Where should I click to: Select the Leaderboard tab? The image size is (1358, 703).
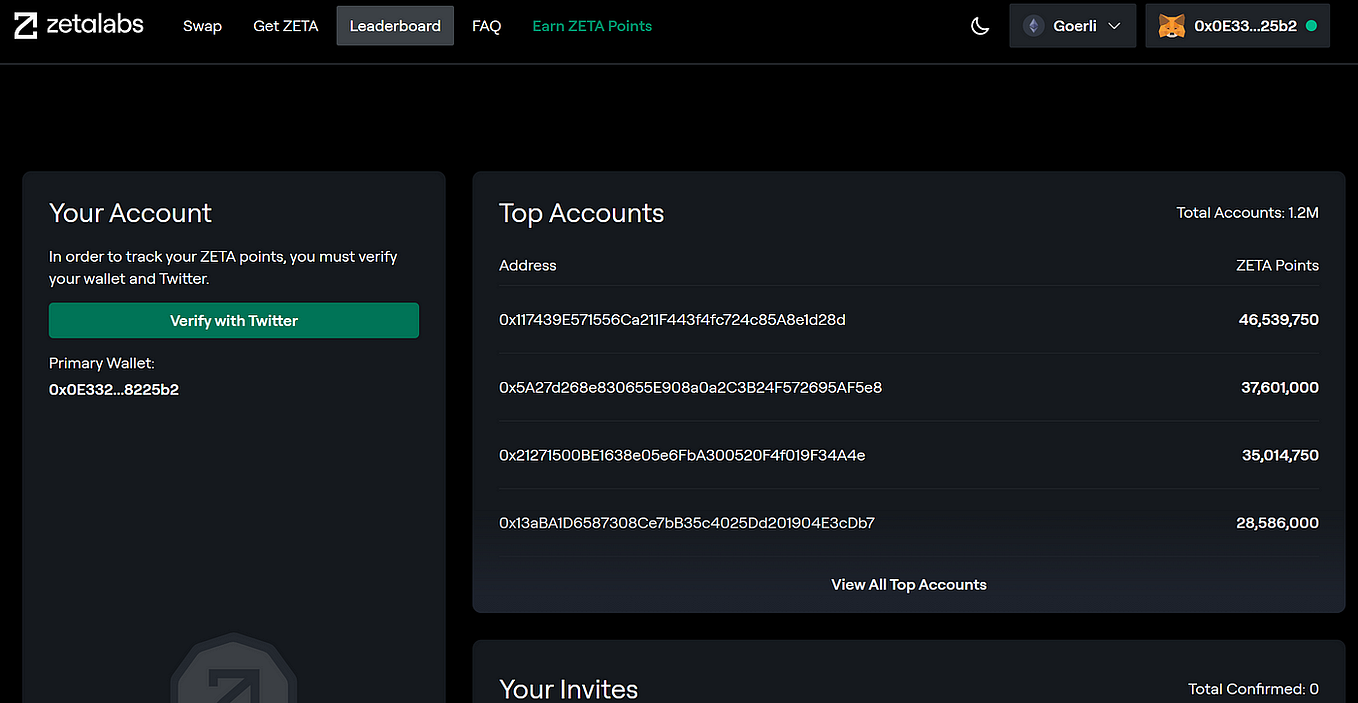click(394, 25)
